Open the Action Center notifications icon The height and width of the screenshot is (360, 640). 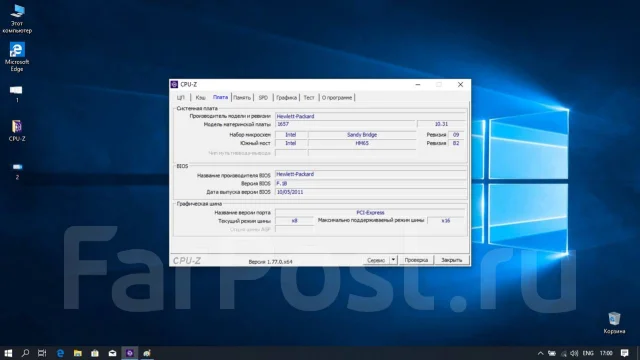pyautogui.click(x=624, y=353)
